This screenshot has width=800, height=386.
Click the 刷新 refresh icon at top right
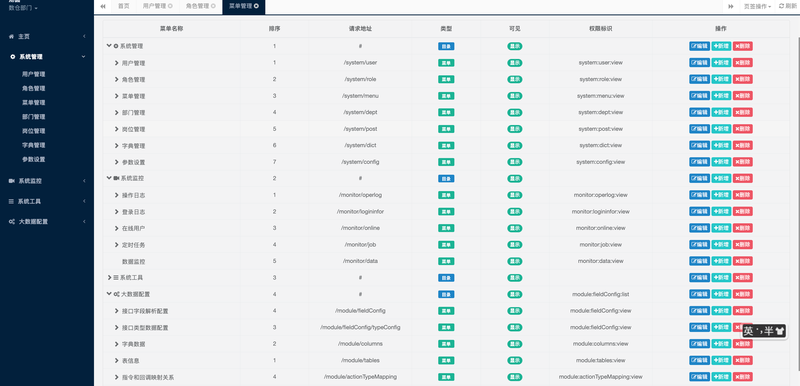[x=781, y=6]
